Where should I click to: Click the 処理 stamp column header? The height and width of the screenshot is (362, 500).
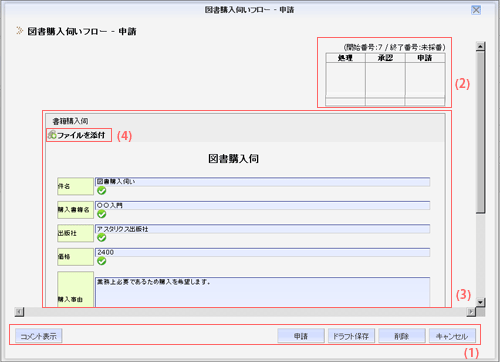[345, 58]
